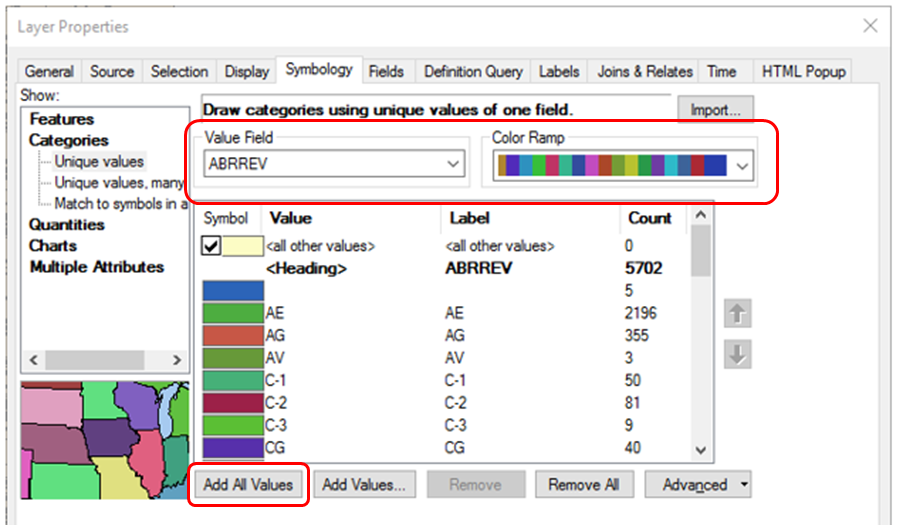
Task: Click the Add All Values button
Action: click(248, 485)
